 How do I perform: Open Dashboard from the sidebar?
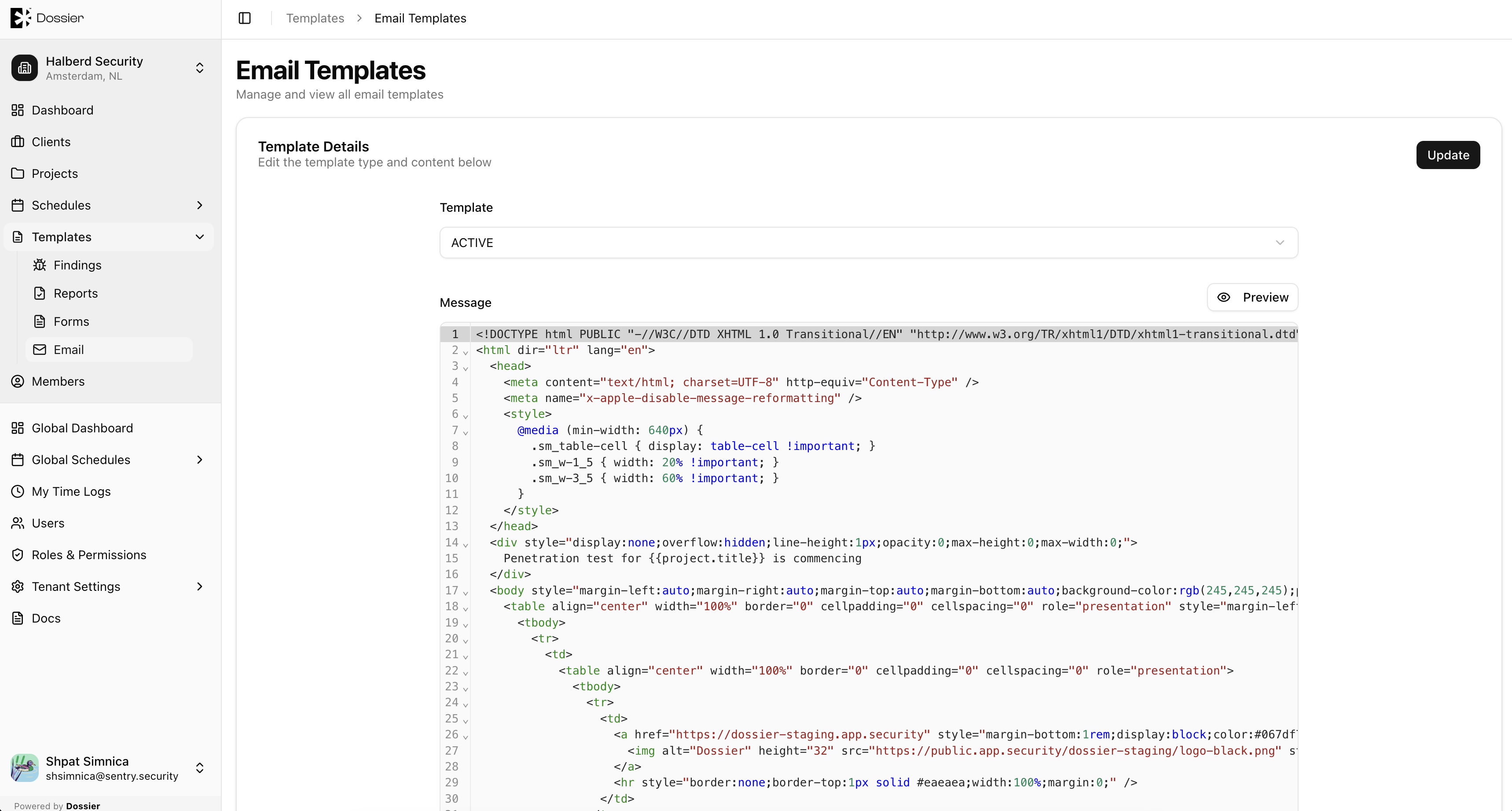pos(109,111)
